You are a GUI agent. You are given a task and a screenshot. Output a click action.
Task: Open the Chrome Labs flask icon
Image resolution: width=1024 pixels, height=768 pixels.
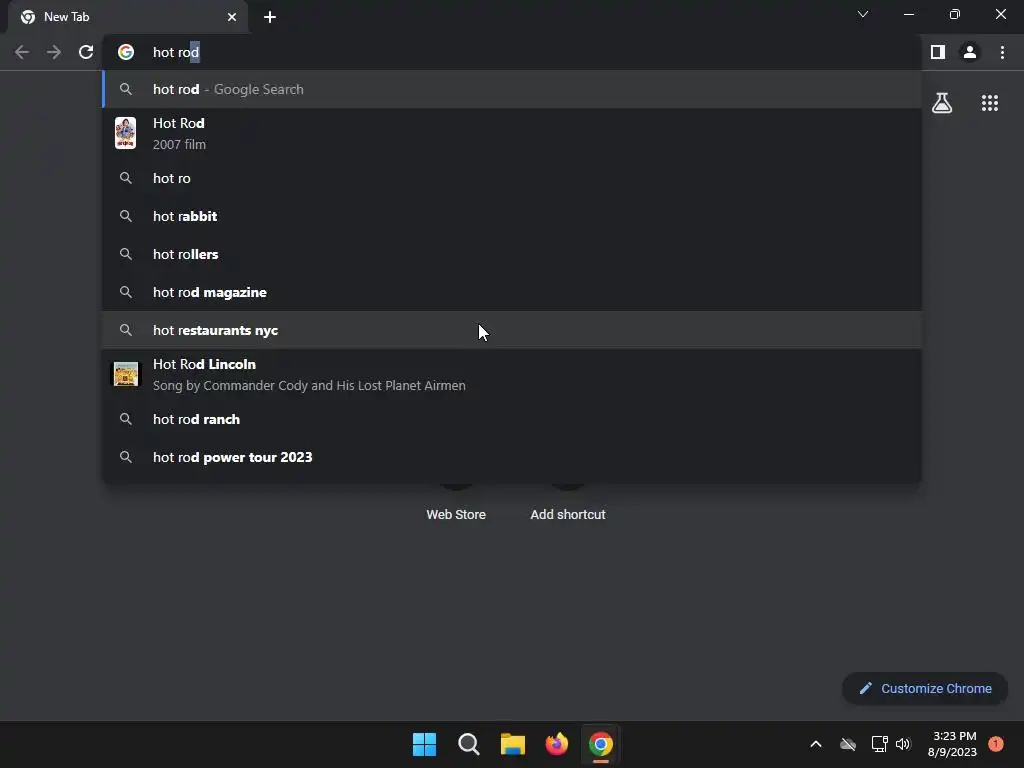942,103
